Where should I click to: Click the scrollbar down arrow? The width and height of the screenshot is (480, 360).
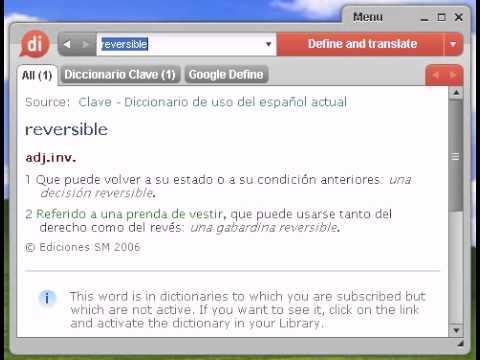pos(456,330)
